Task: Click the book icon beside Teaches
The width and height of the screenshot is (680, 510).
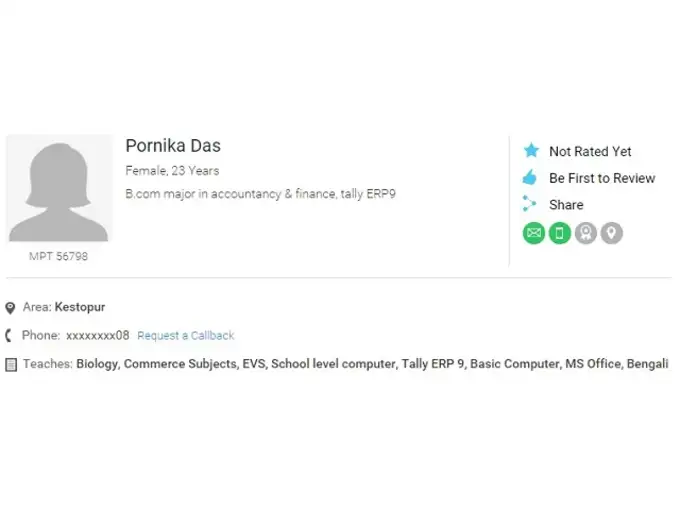Action: (10, 364)
